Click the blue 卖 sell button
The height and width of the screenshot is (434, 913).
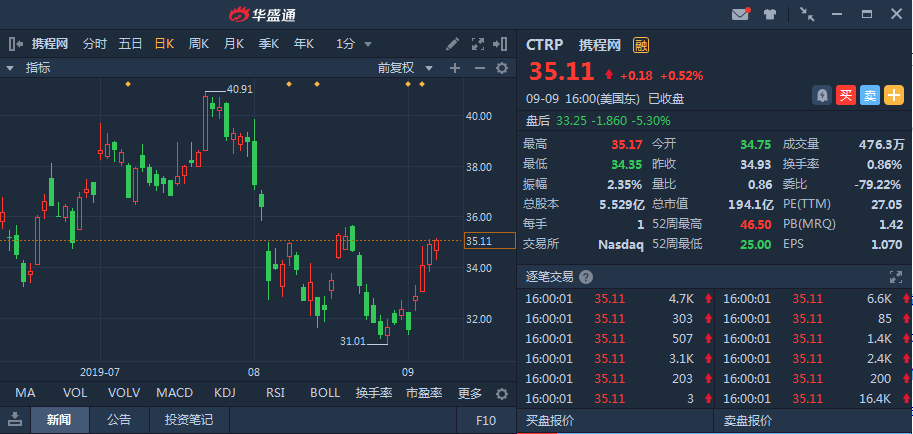tap(870, 95)
